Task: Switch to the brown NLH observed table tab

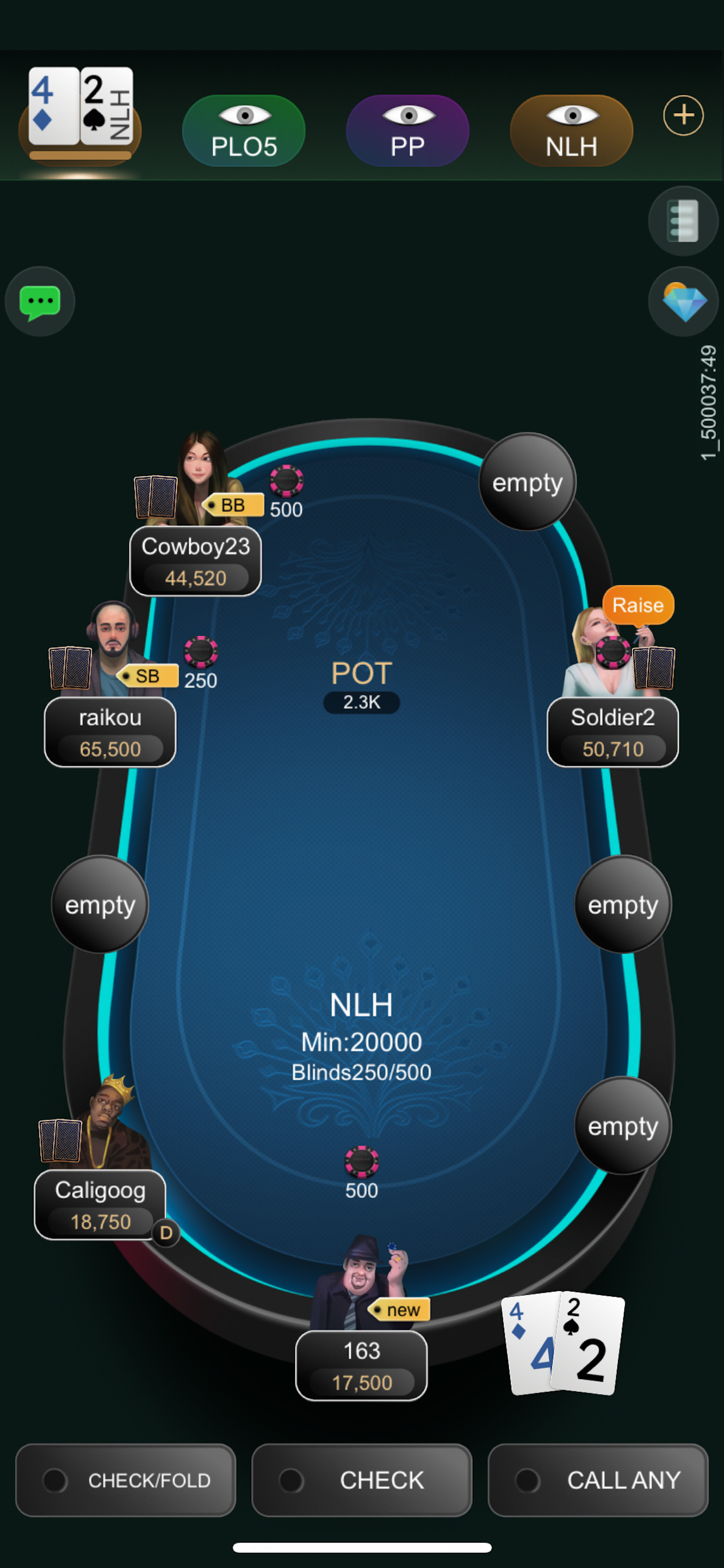Action: tap(571, 130)
